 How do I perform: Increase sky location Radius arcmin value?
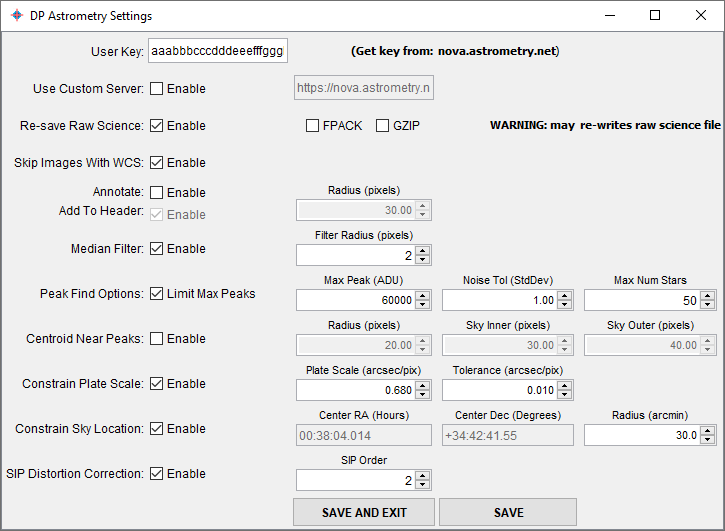[x=708, y=430]
